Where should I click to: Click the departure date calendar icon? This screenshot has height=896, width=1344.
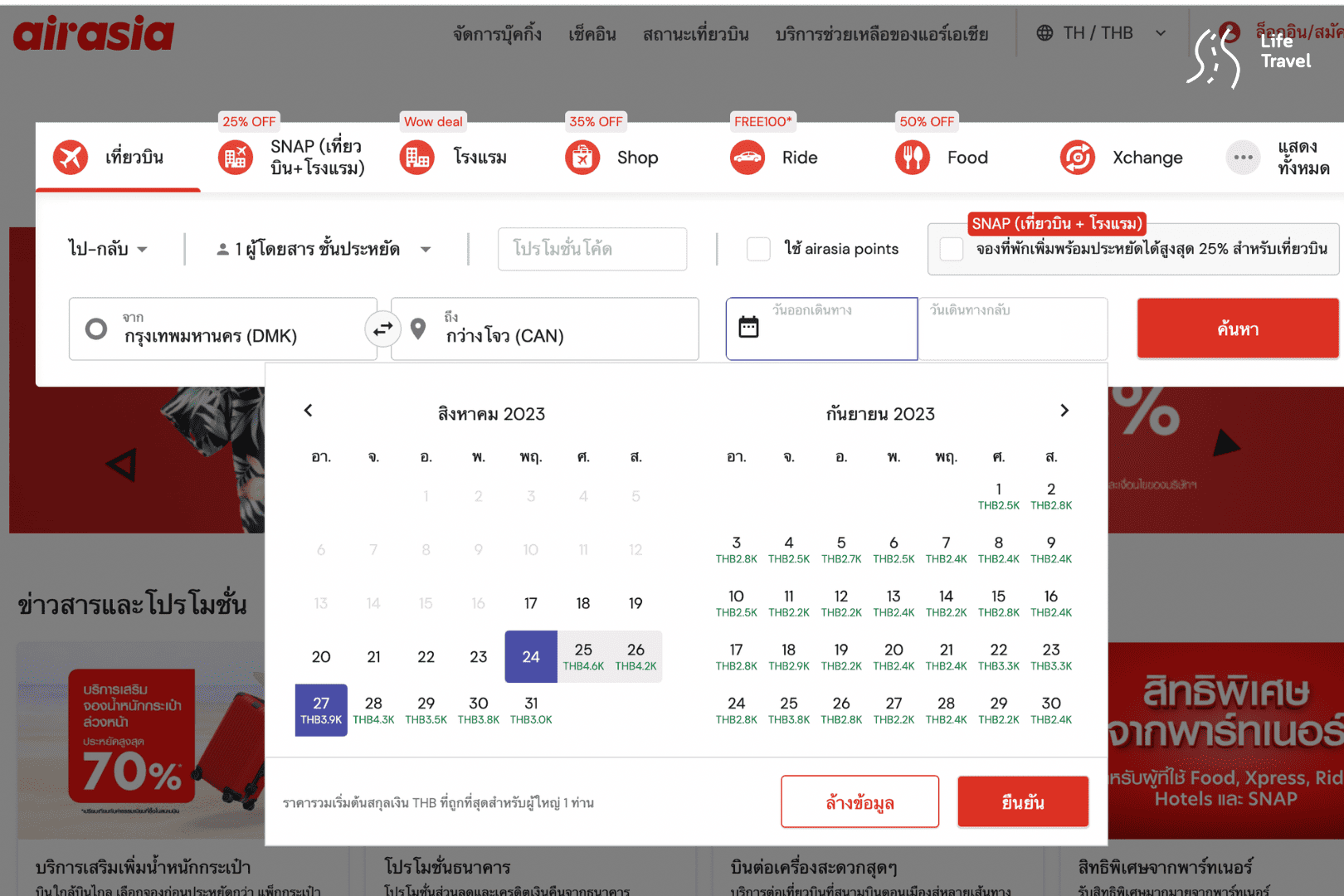[x=748, y=327]
